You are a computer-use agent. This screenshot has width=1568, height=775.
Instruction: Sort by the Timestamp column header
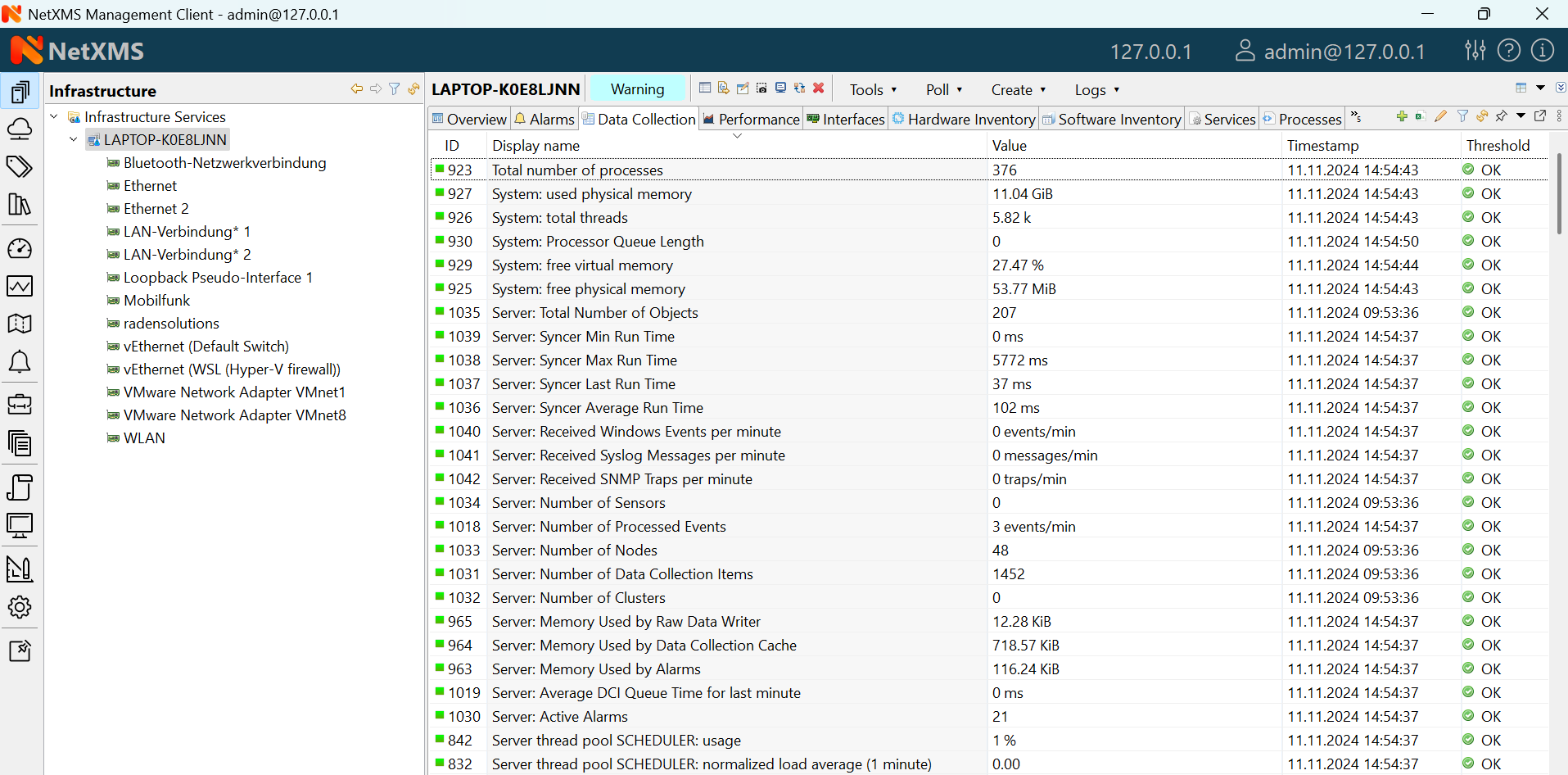(x=1322, y=146)
